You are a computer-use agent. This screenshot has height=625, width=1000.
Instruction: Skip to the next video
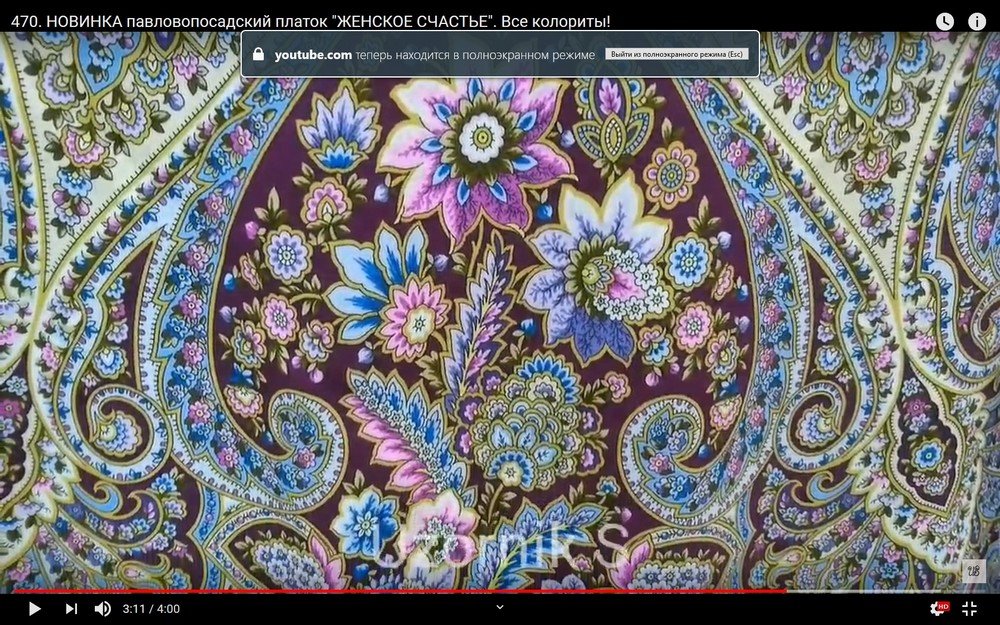tap(71, 608)
